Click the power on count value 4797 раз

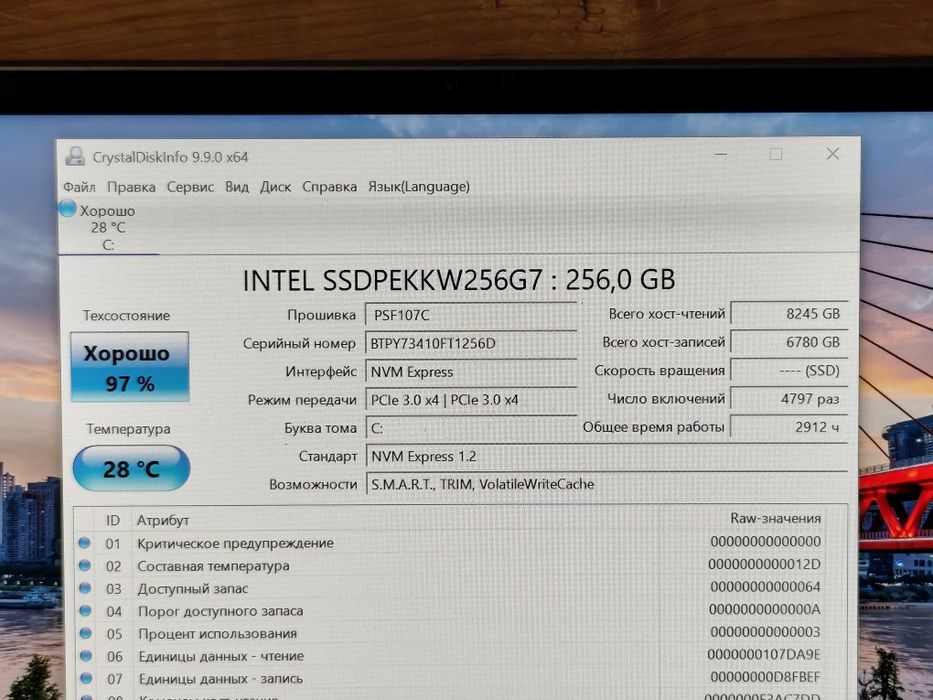tap(789, 399)
